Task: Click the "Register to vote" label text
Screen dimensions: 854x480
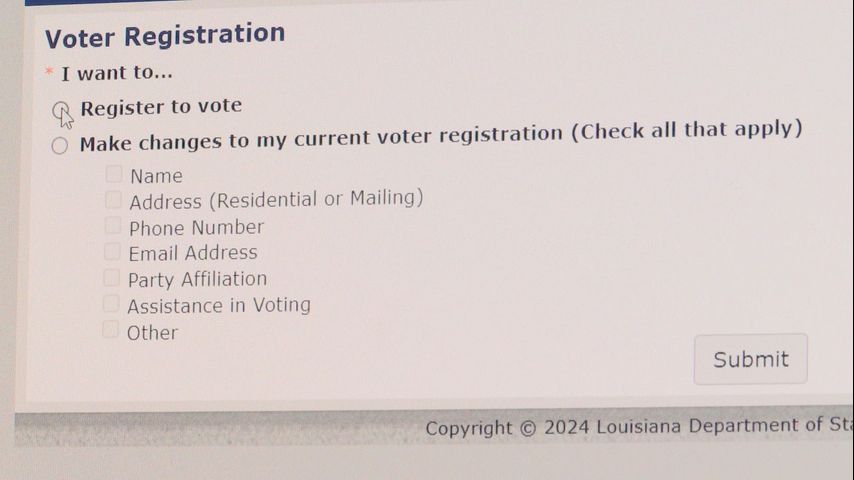Action: (x=161, y=106)
